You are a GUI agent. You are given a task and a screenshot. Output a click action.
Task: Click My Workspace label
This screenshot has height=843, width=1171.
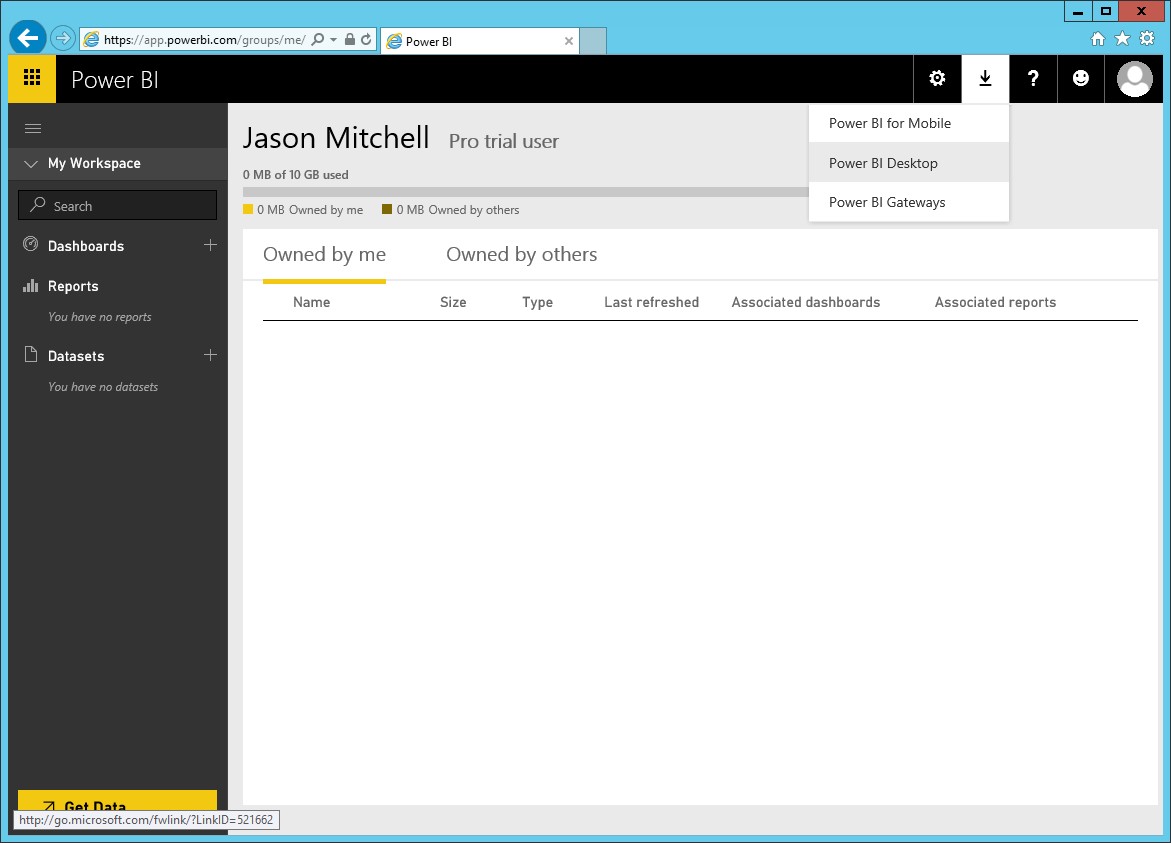coord(94,163)
